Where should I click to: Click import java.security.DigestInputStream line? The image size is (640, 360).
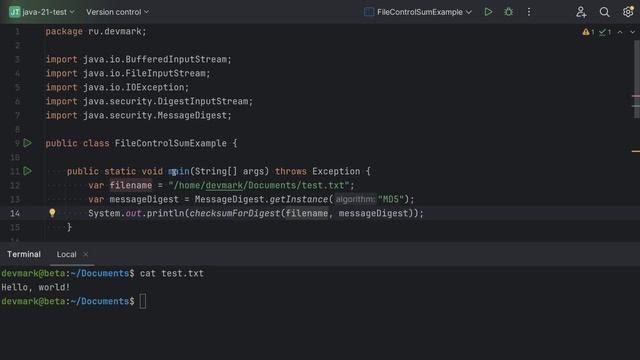click(149, 101)
